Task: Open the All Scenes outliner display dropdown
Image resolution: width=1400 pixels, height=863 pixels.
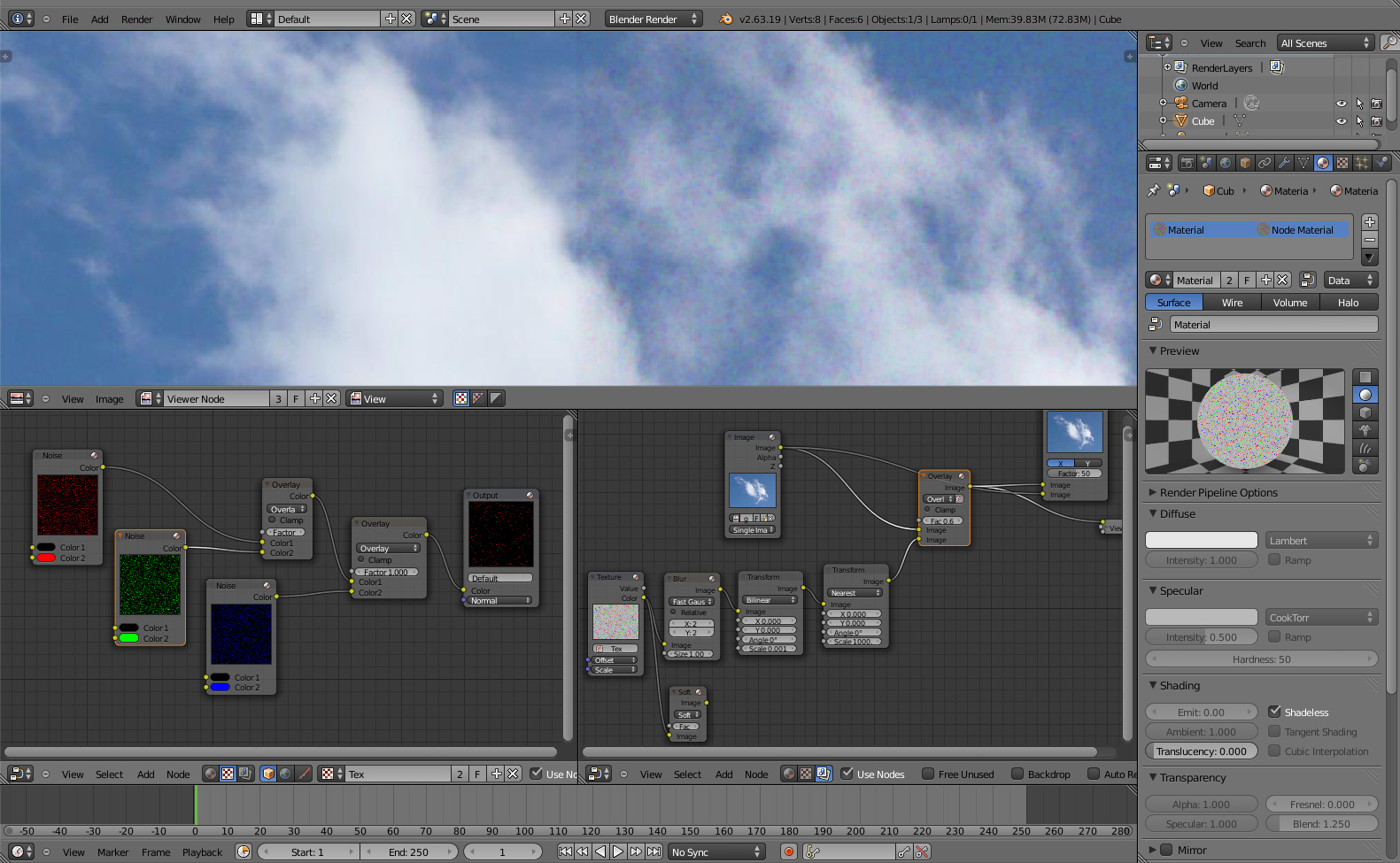Action: coord(1325,42)
